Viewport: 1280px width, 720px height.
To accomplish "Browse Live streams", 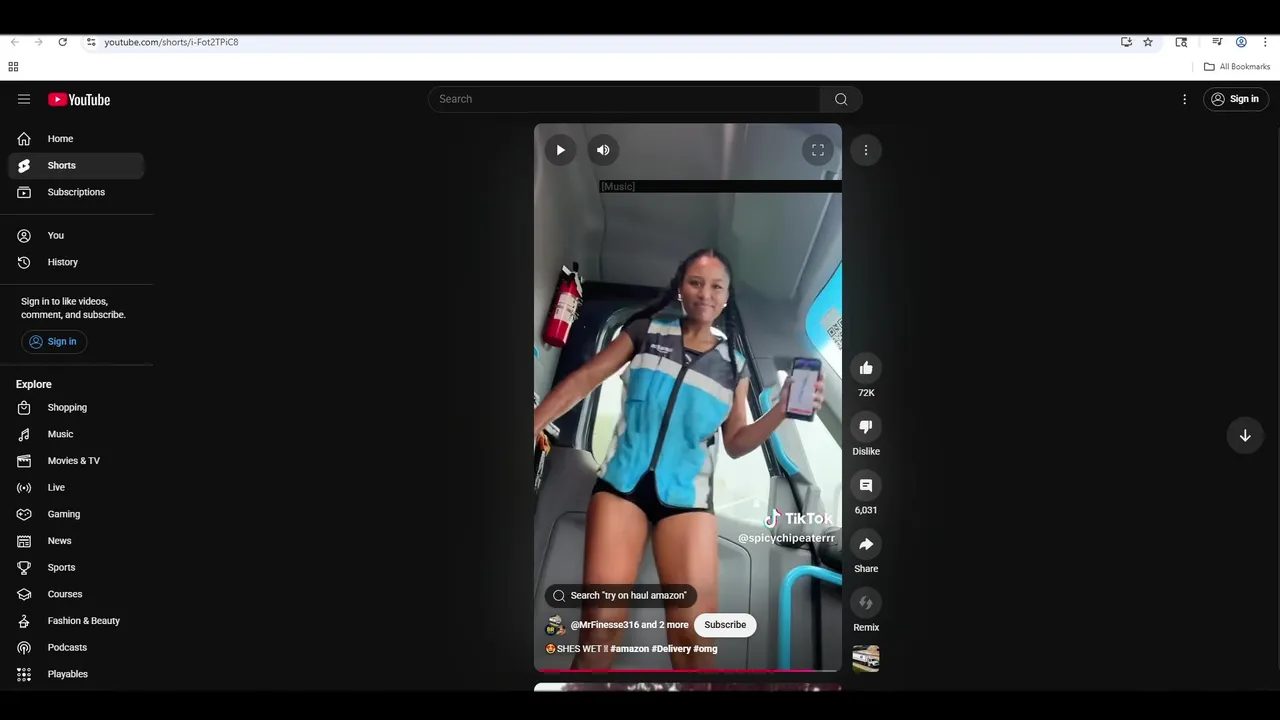I will pyautogui.click(x=76, y=487).
